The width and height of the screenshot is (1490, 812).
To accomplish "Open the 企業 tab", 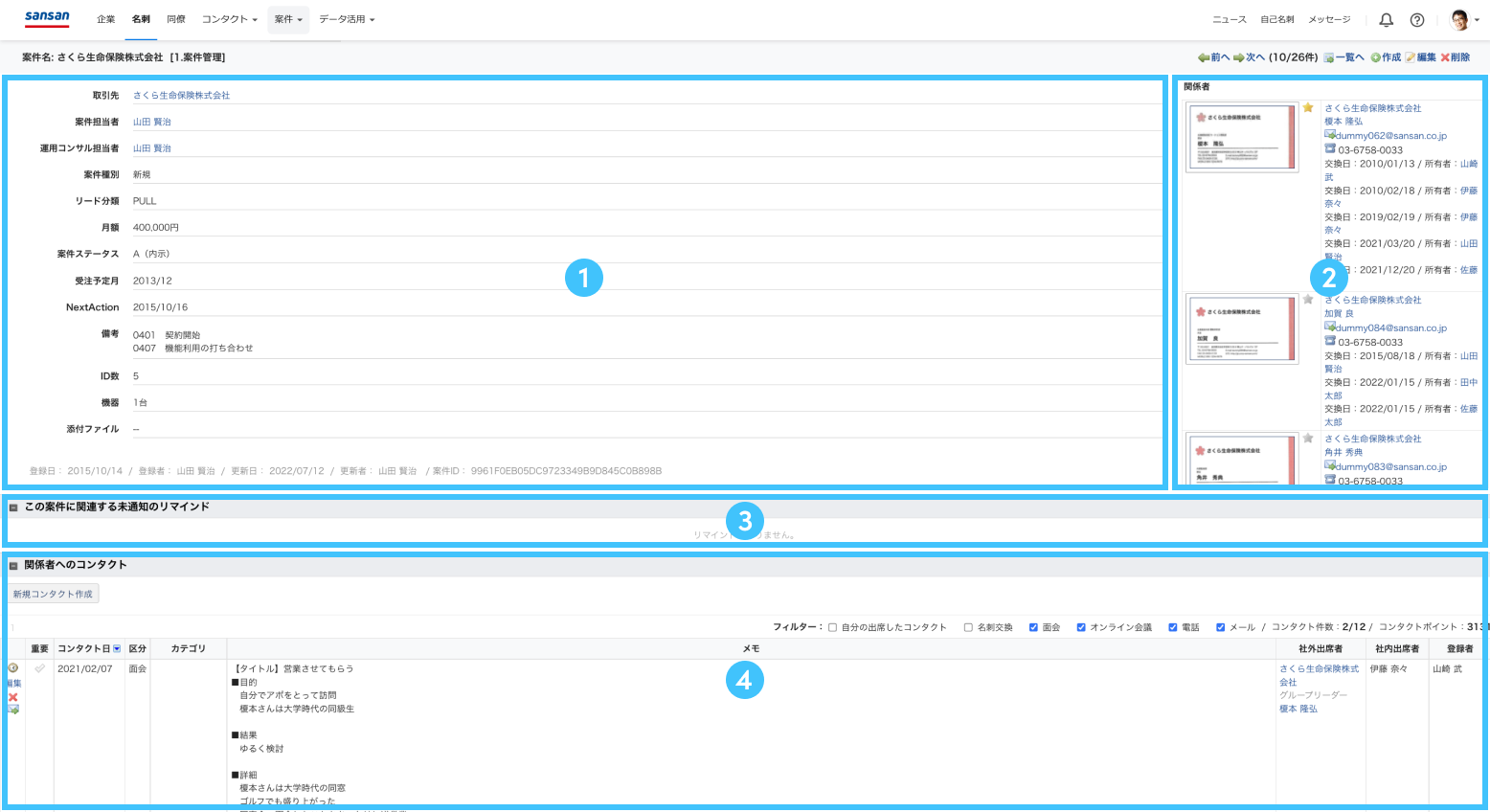I will click(x=105, y=19).
